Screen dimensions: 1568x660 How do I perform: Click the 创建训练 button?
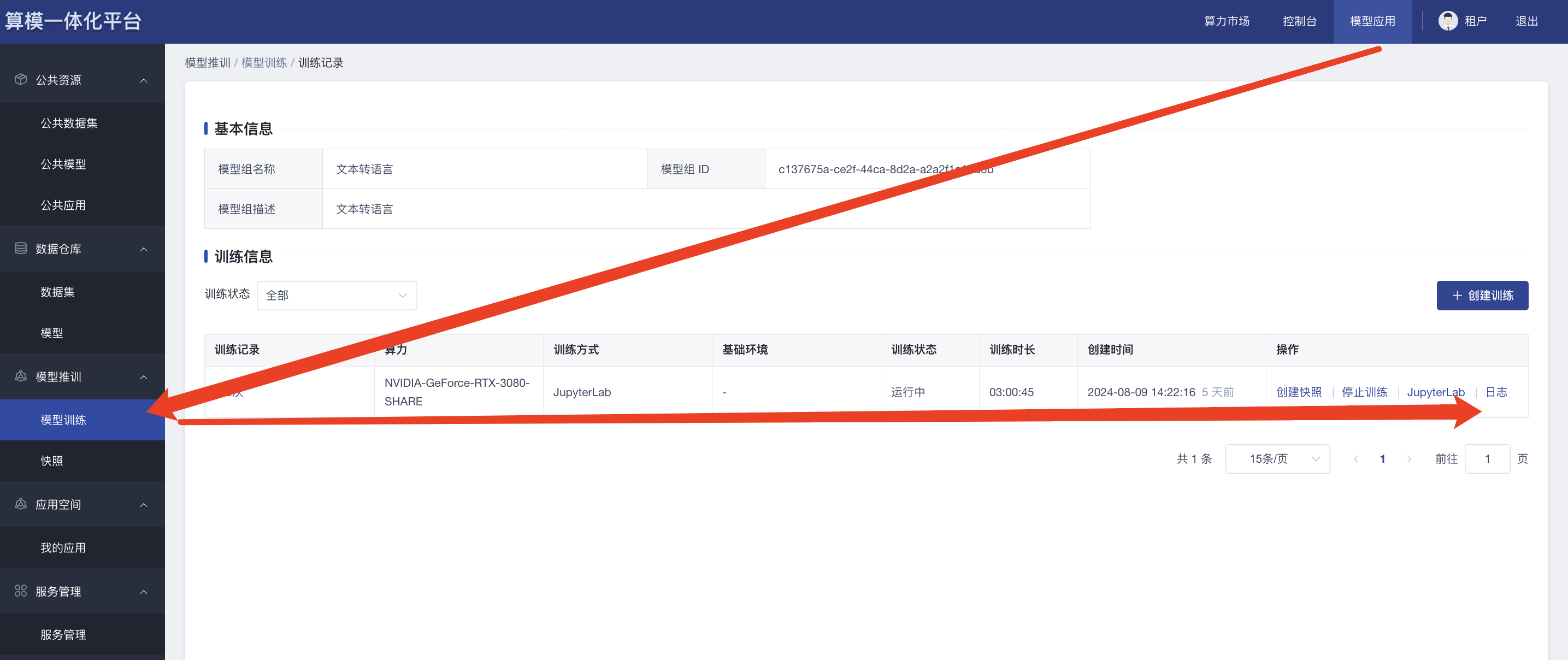click(x=1482, y=295)
